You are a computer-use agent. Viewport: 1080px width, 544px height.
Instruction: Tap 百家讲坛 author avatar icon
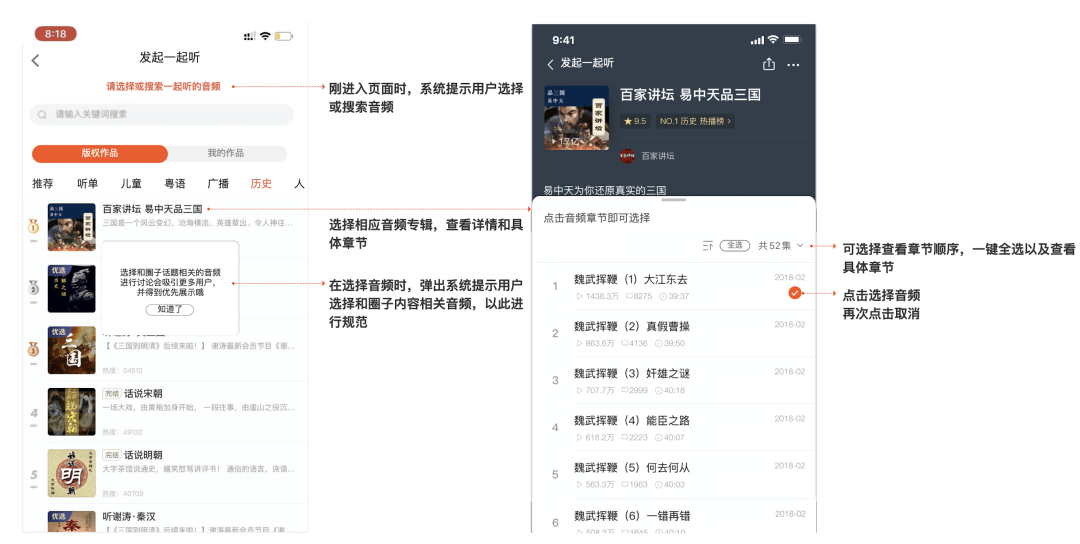point(627,156)
